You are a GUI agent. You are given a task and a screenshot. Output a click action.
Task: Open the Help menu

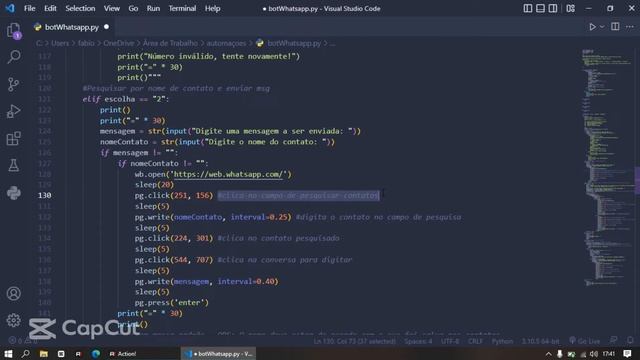click(212, 8)
